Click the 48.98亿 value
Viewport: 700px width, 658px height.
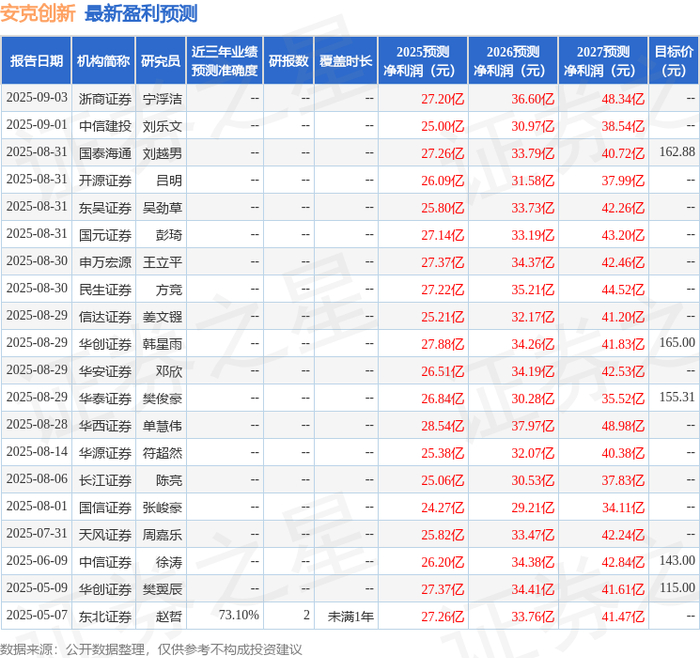coord(623,425)
